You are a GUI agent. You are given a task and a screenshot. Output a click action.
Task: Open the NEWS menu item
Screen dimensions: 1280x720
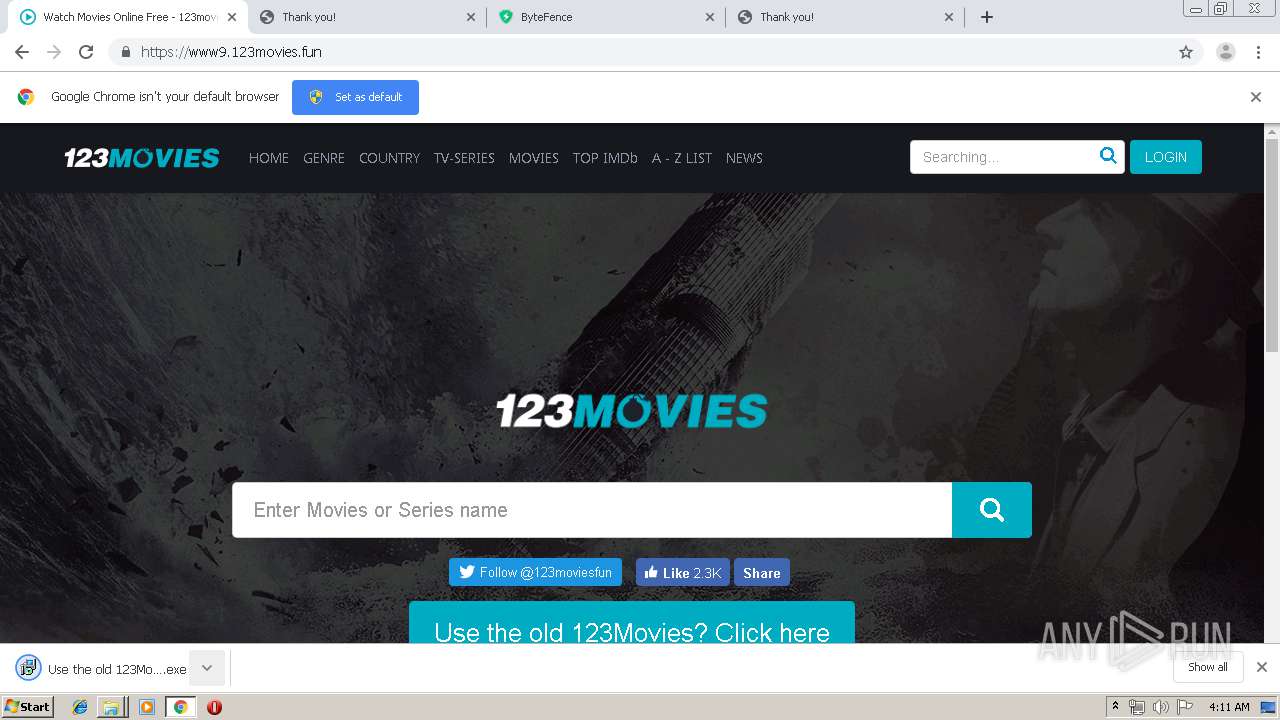click(744, 158)
